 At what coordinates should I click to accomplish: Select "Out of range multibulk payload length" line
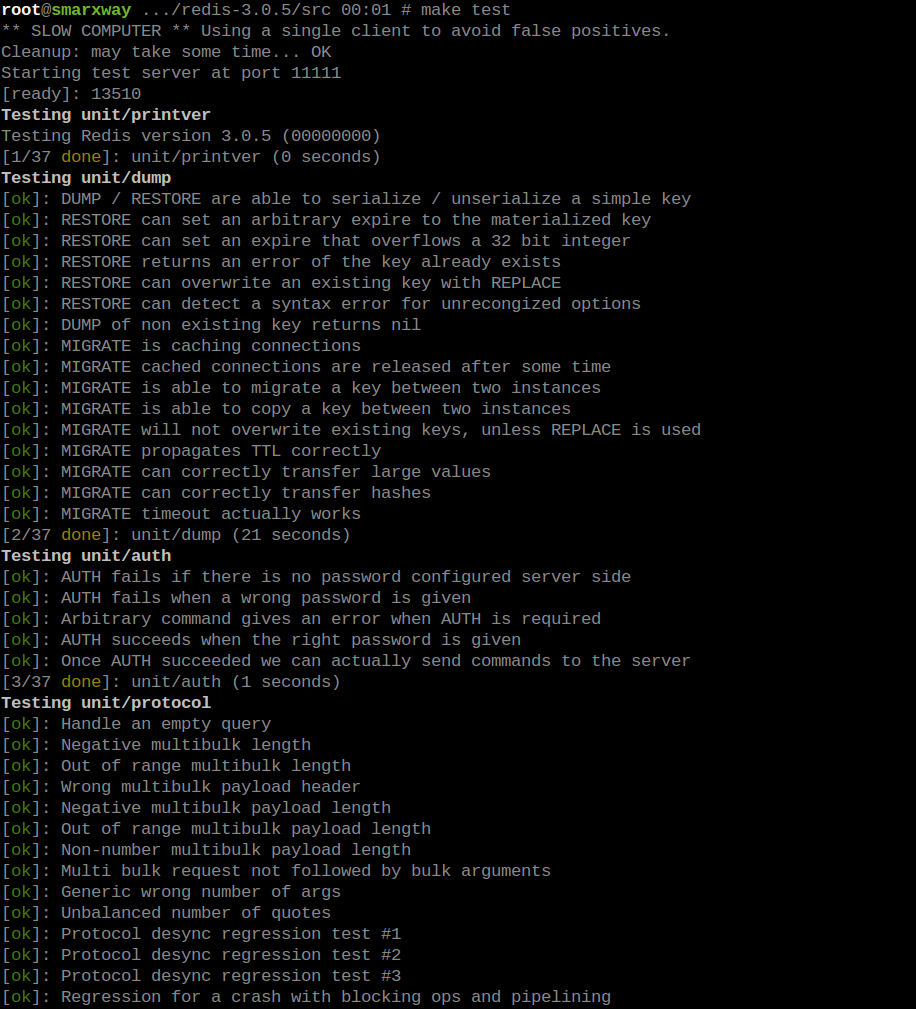216,829
